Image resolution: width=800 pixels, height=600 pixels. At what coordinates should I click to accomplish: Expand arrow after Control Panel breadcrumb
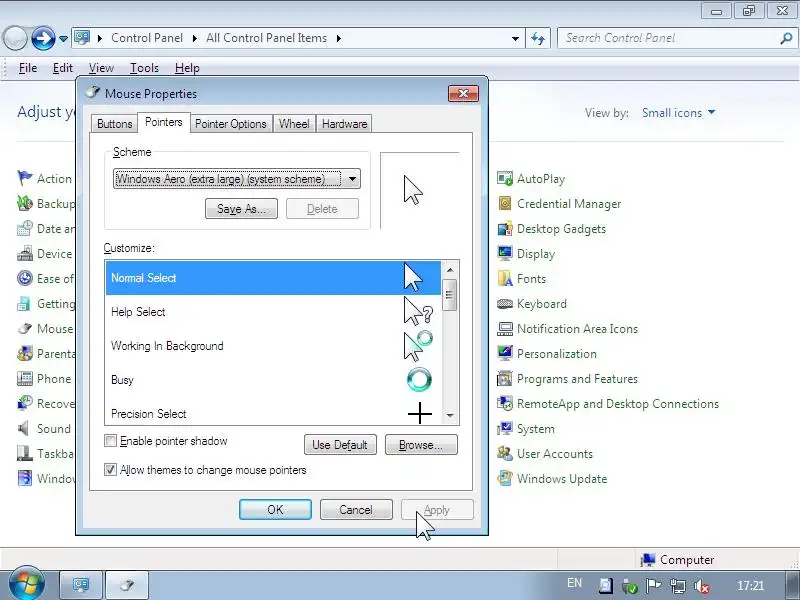(194, 38)
